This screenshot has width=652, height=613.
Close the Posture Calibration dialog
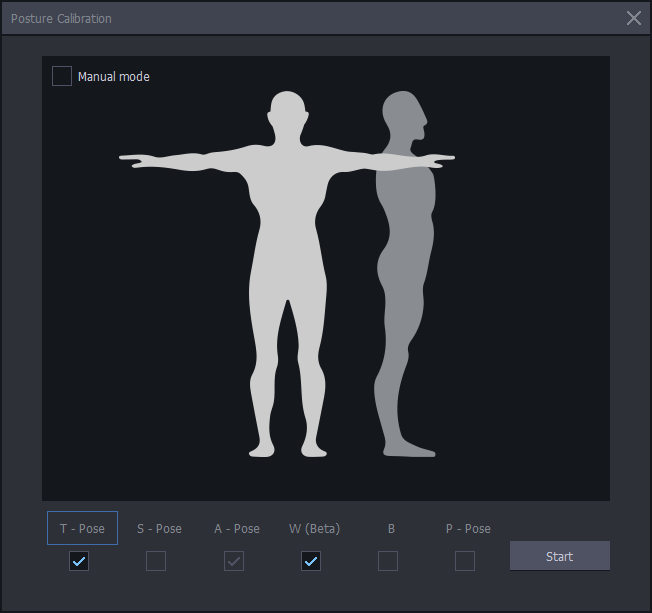click(634, 18)
